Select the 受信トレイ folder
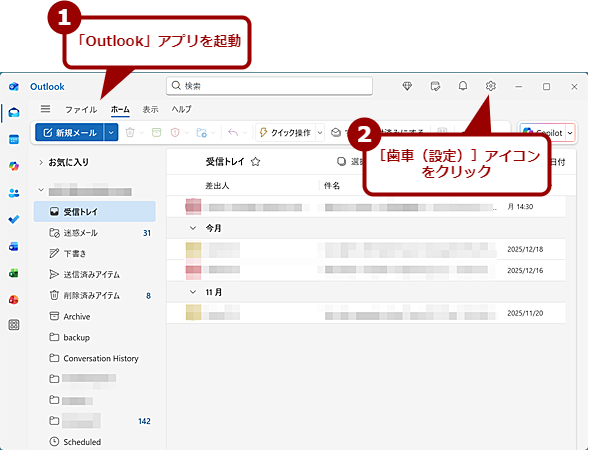Image resolution: width=589 pixels, height=451 pixels. pyautogui.click(x=95, y=212)
